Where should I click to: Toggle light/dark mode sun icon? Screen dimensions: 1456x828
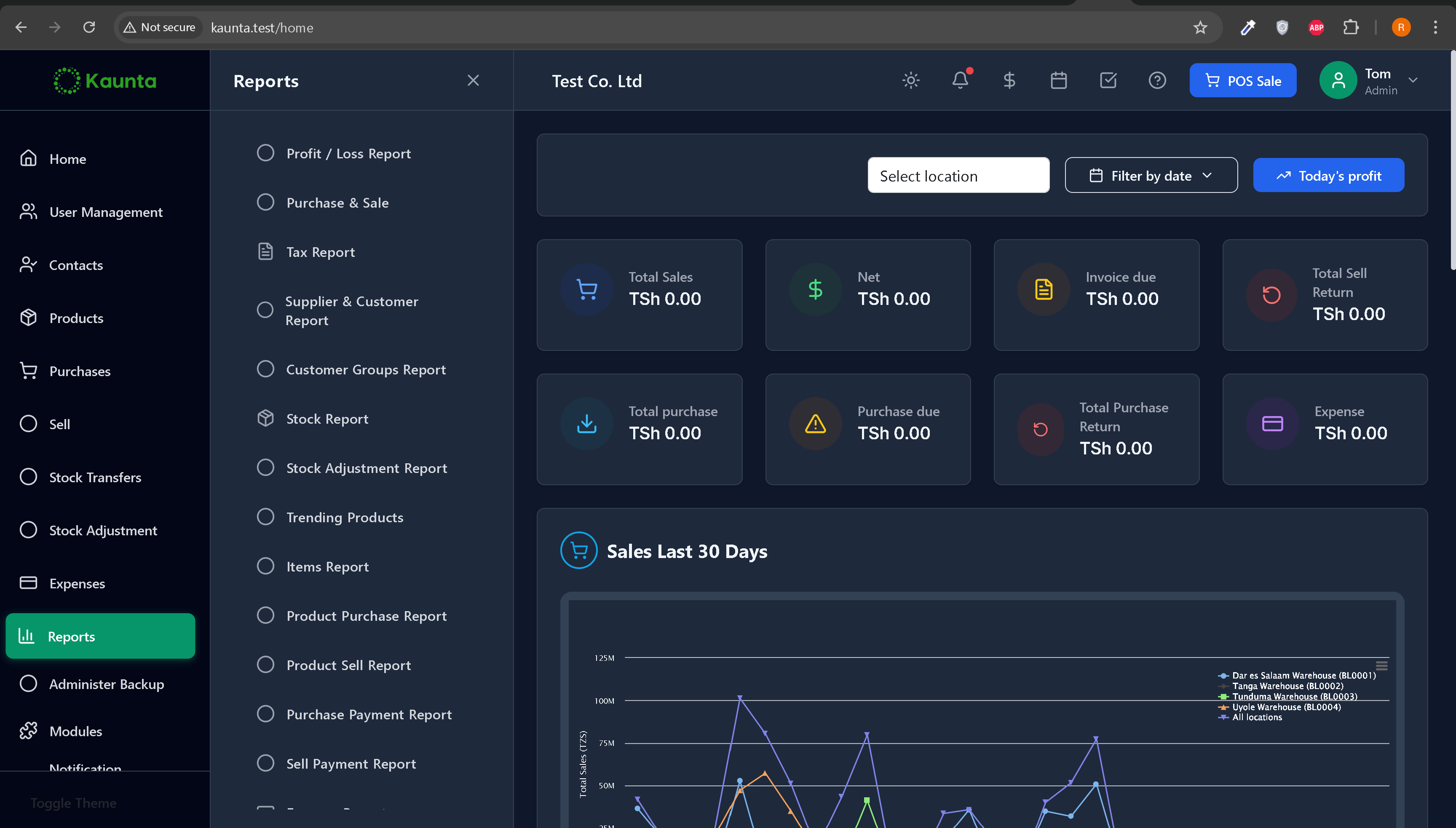(x=910, y=80)
